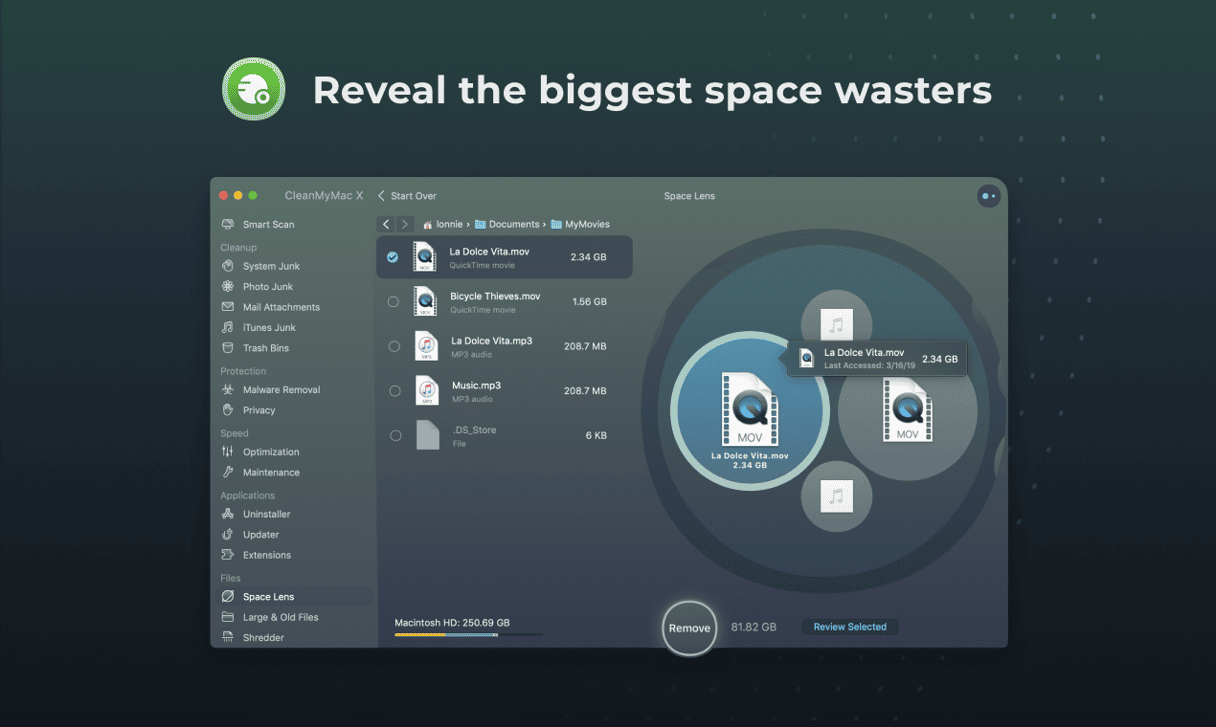Open the Uninstaller module icon
1216x727 pixels.
(x=228, y=514)
